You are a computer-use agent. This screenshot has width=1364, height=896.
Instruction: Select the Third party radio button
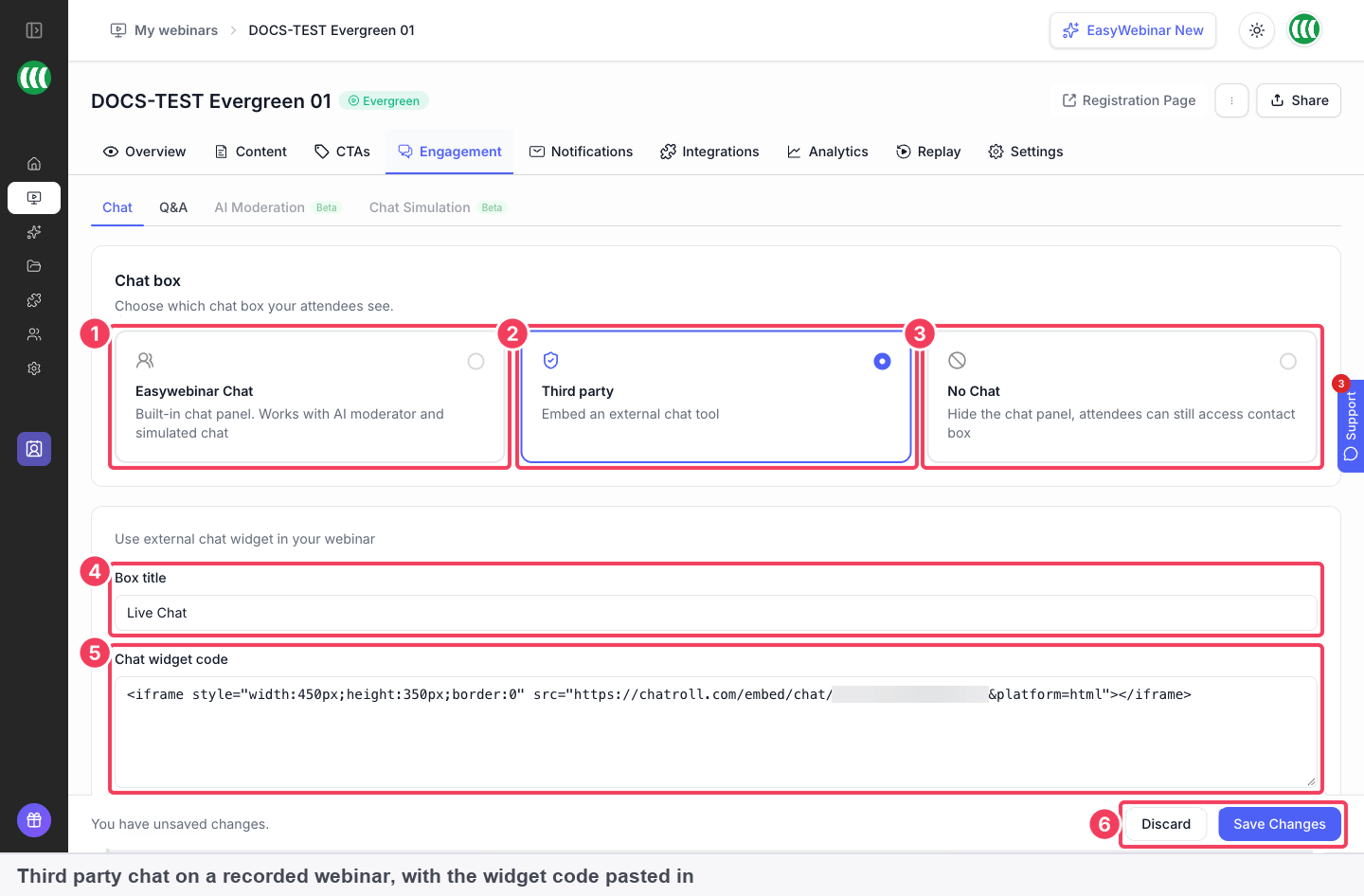point(882,361)
